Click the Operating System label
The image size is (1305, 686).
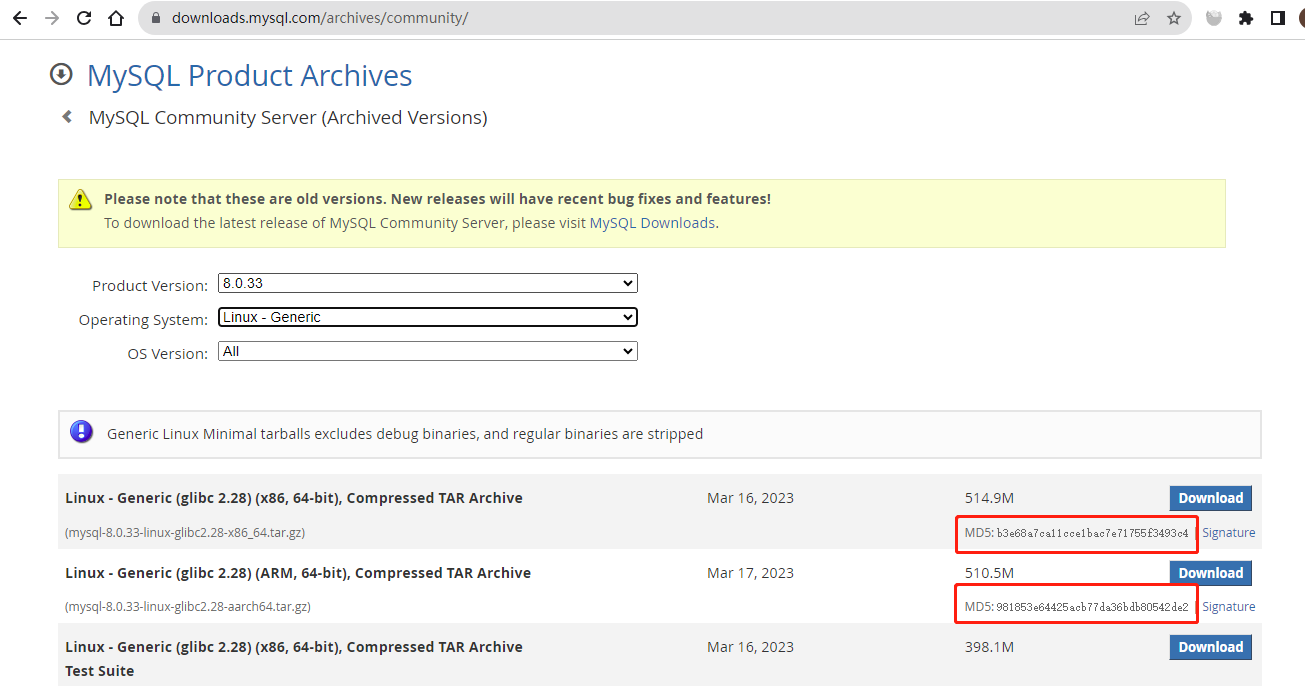click(x=143, y=320)
